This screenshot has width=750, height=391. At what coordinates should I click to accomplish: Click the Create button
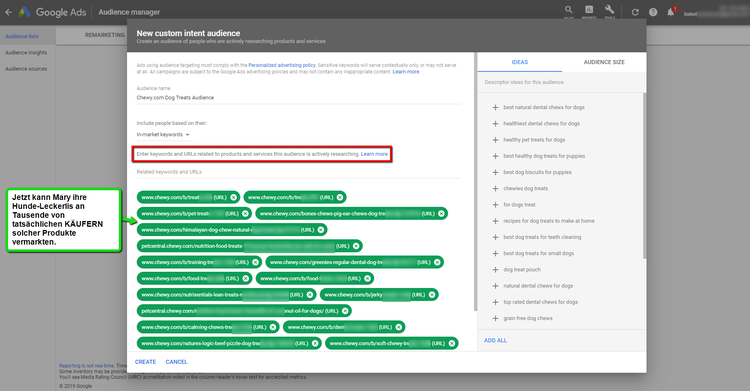(145, 362)
